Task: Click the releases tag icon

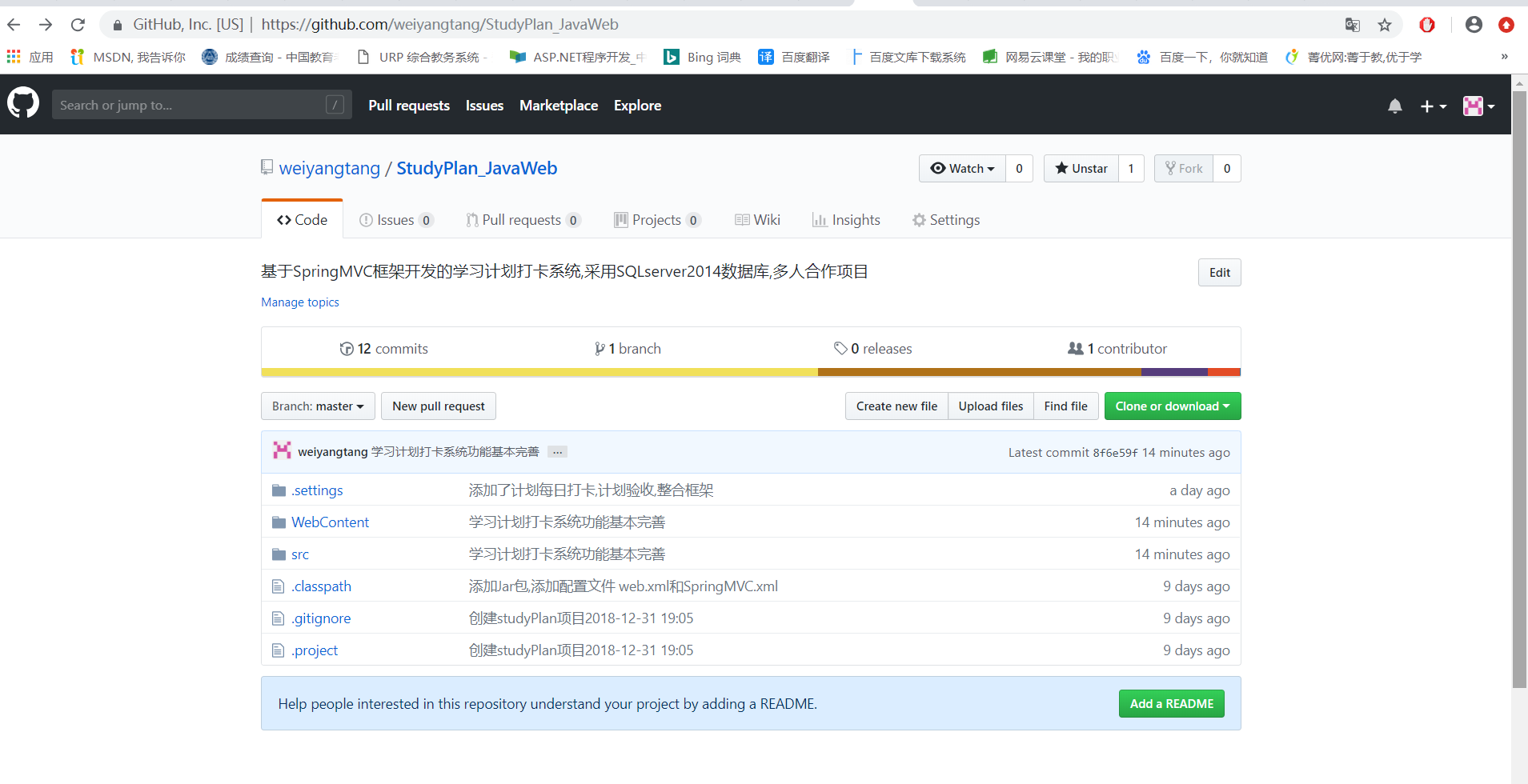Action: [842, 348]
